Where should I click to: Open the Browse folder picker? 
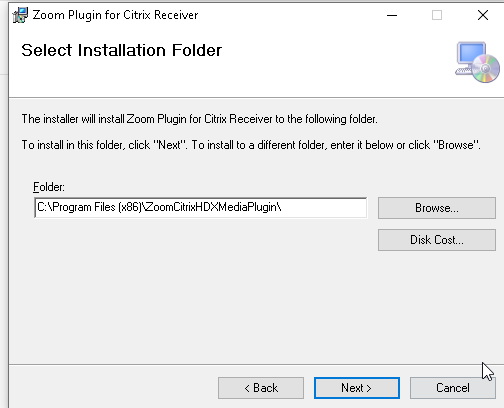pos(437,208)
